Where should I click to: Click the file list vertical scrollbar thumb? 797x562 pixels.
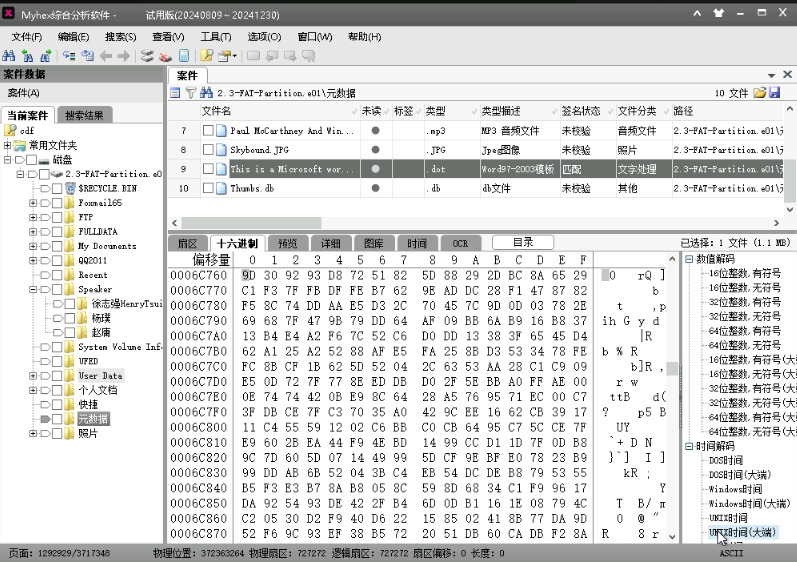click(x=789, y=180)
